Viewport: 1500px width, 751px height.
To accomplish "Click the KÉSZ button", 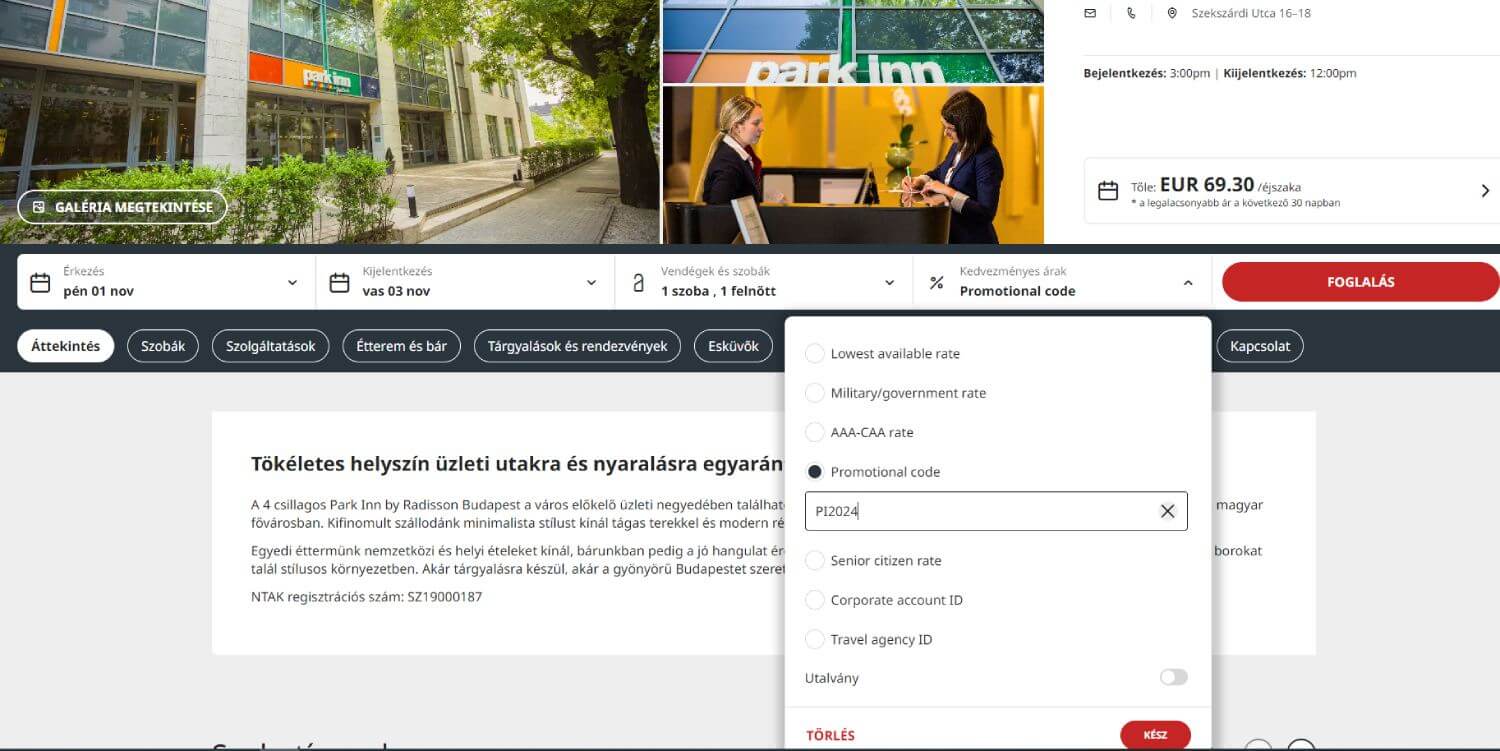I will pos(1155,735).
